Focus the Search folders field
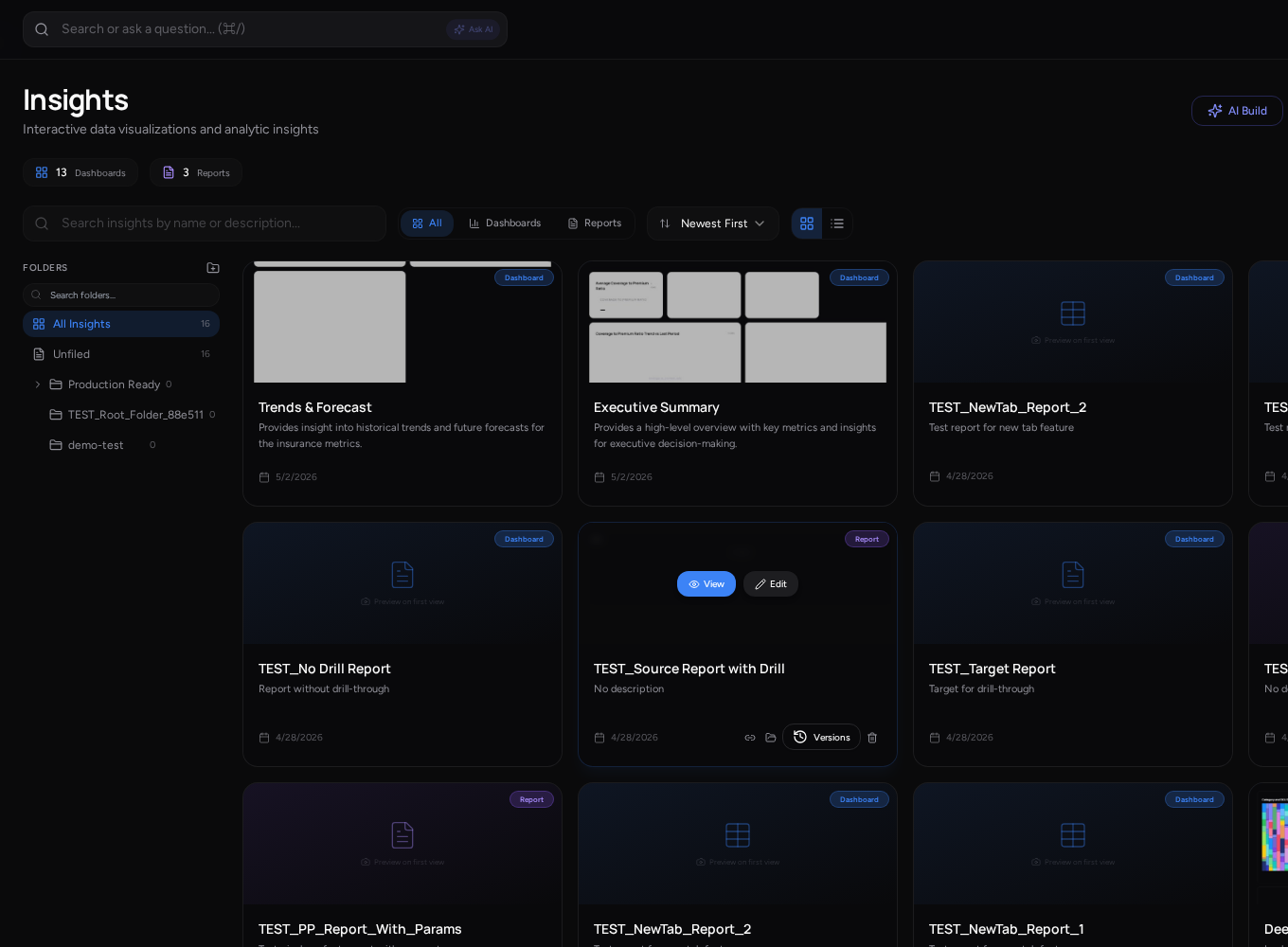 121,295
